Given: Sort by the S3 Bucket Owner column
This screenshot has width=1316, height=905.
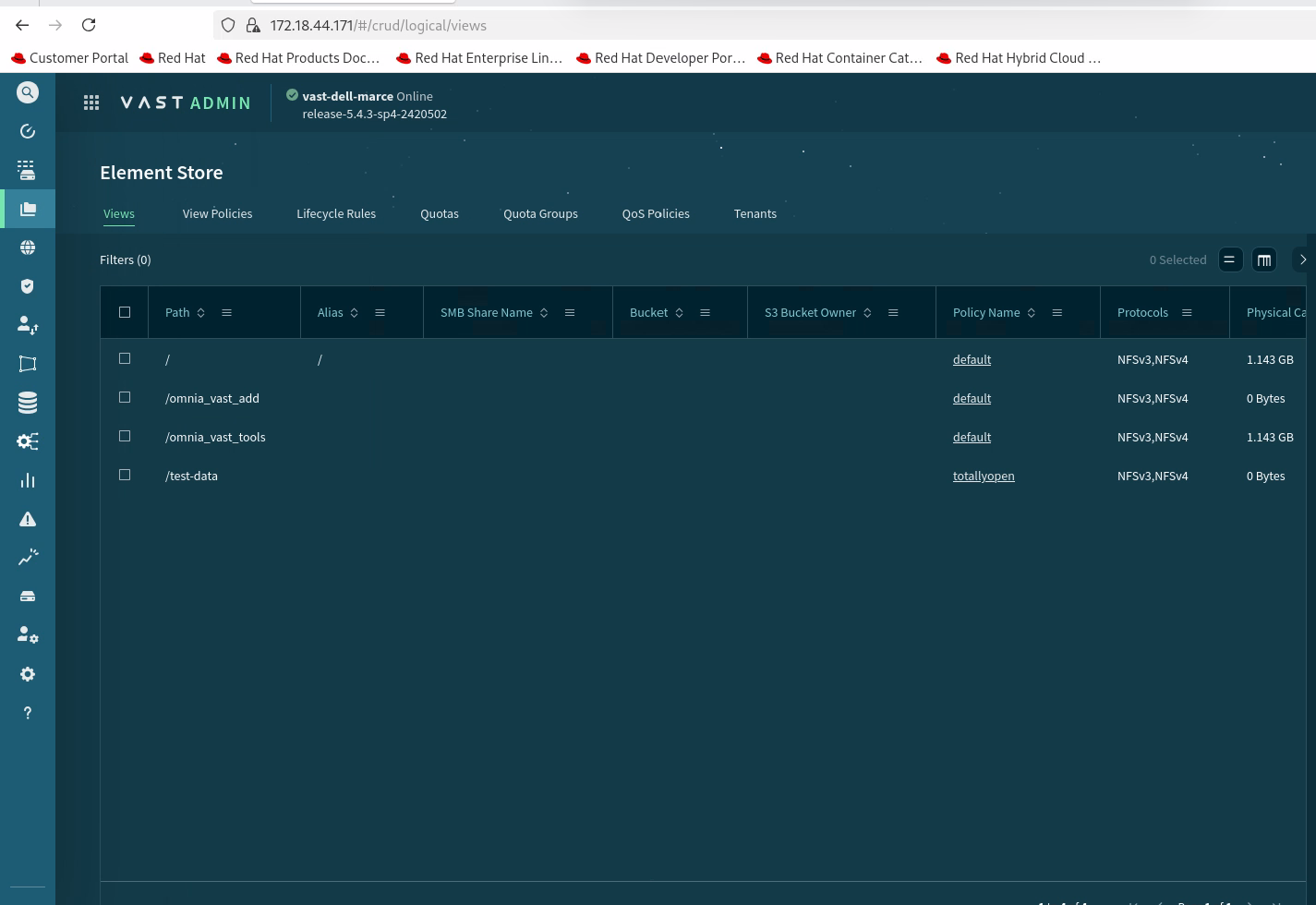Looking at the screenshot, I should point(867,313).
